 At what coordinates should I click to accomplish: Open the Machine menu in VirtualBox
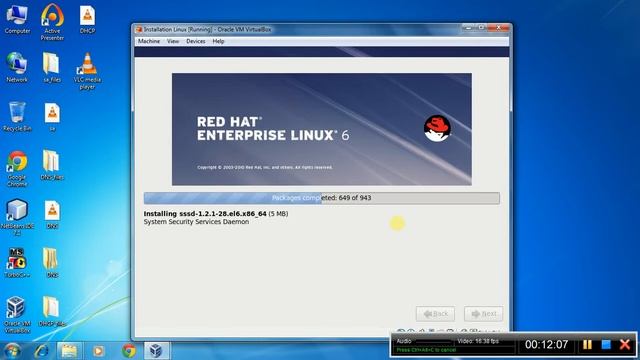click(149, 41)
